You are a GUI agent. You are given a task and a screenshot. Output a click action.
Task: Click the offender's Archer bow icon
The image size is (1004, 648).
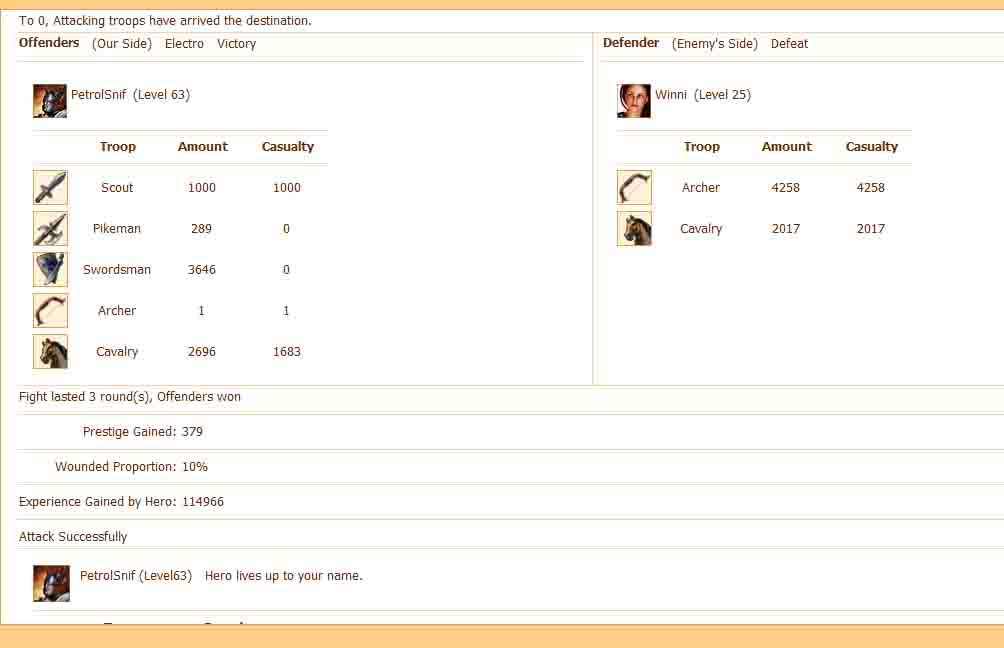(50, 311)
